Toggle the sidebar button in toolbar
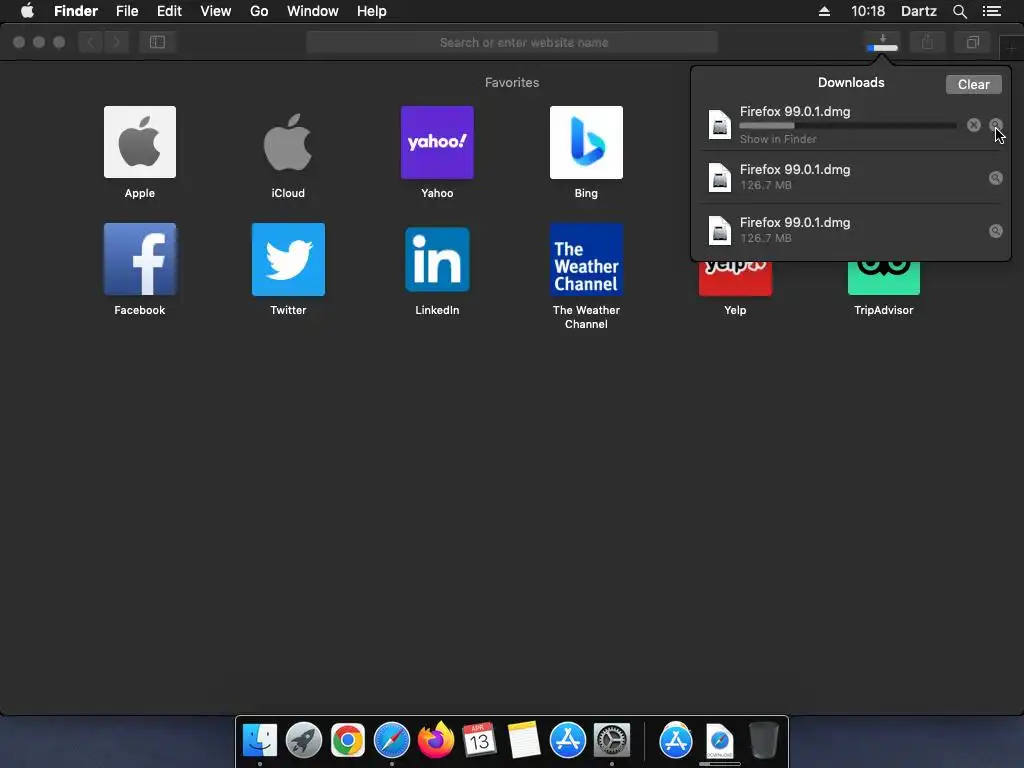1024x768 pixels. coord(157,42)
